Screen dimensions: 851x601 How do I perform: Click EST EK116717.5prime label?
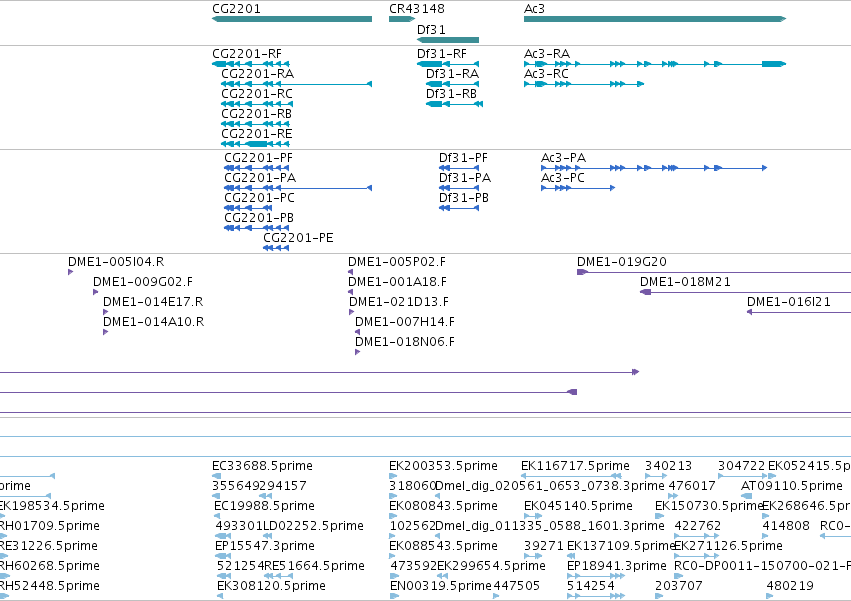[x=575, y=466]
